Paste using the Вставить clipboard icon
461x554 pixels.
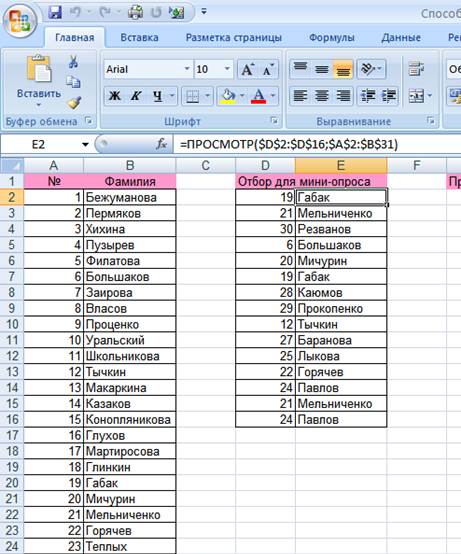click(39, 69)
